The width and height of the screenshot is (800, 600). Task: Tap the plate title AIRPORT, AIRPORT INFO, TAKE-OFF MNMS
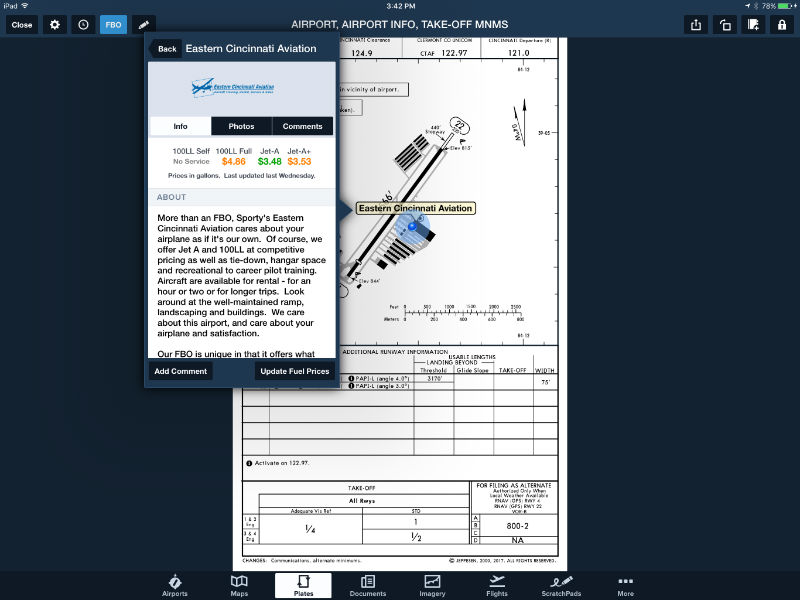[399, 24]
